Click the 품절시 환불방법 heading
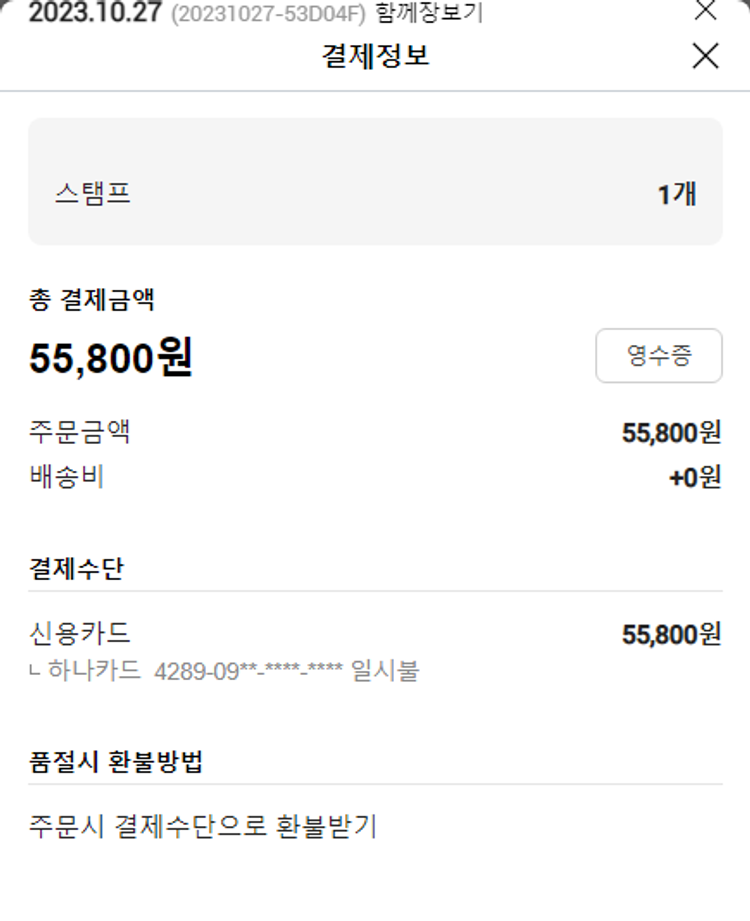 [117, 761]
